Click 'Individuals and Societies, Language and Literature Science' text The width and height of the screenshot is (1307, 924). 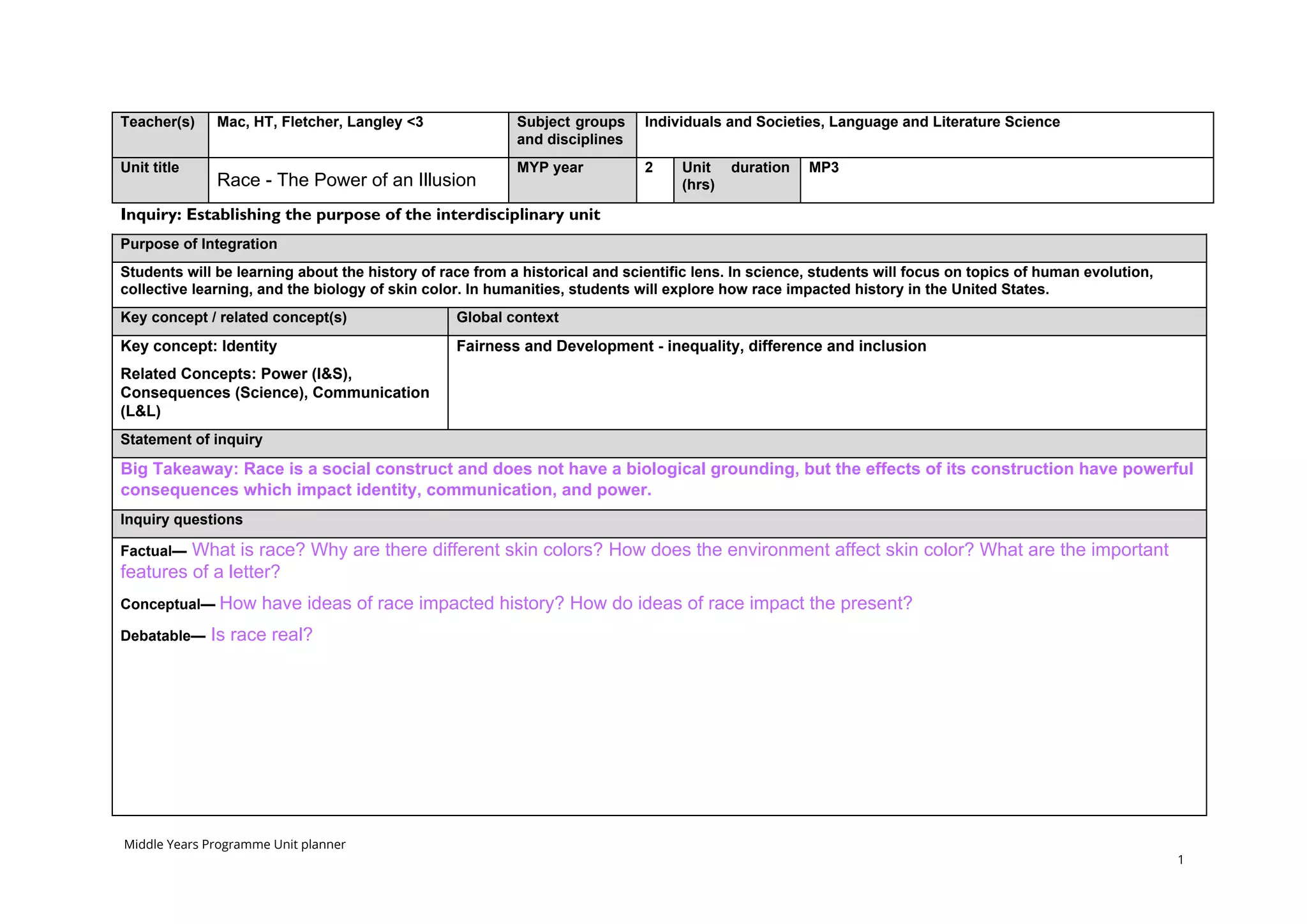pos(852,122)
